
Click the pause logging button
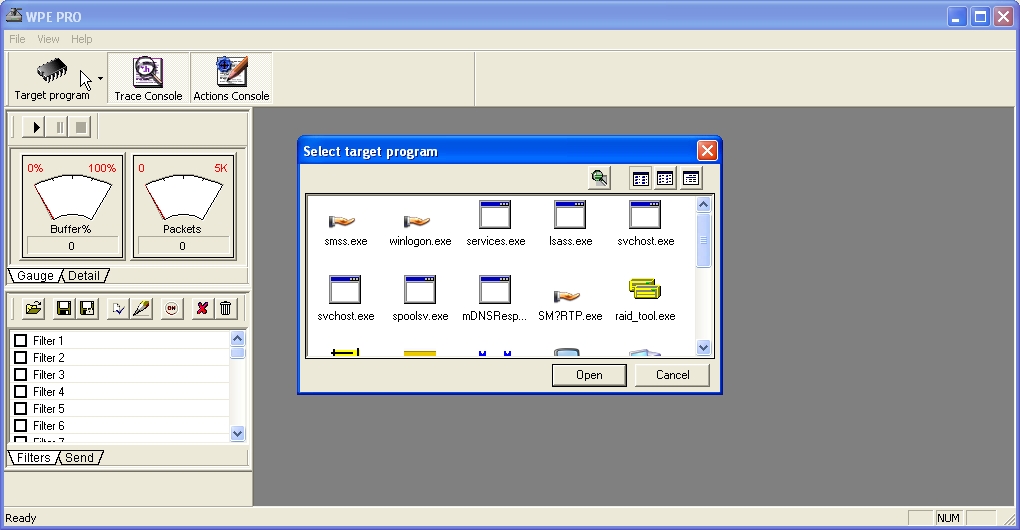59,127
